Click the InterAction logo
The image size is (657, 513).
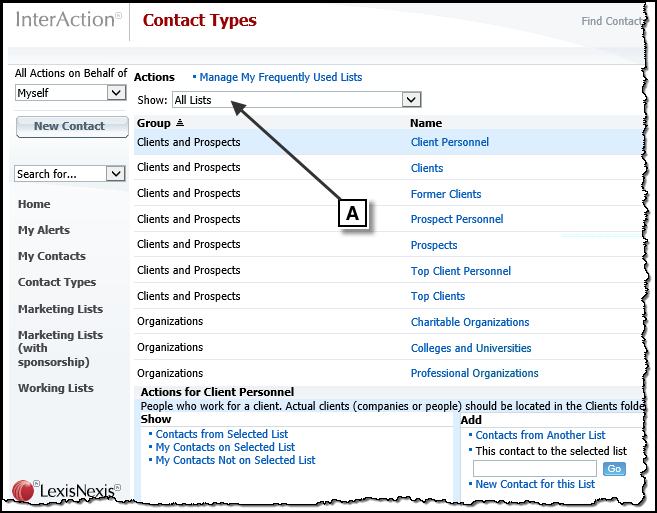[x=69, y=20]
